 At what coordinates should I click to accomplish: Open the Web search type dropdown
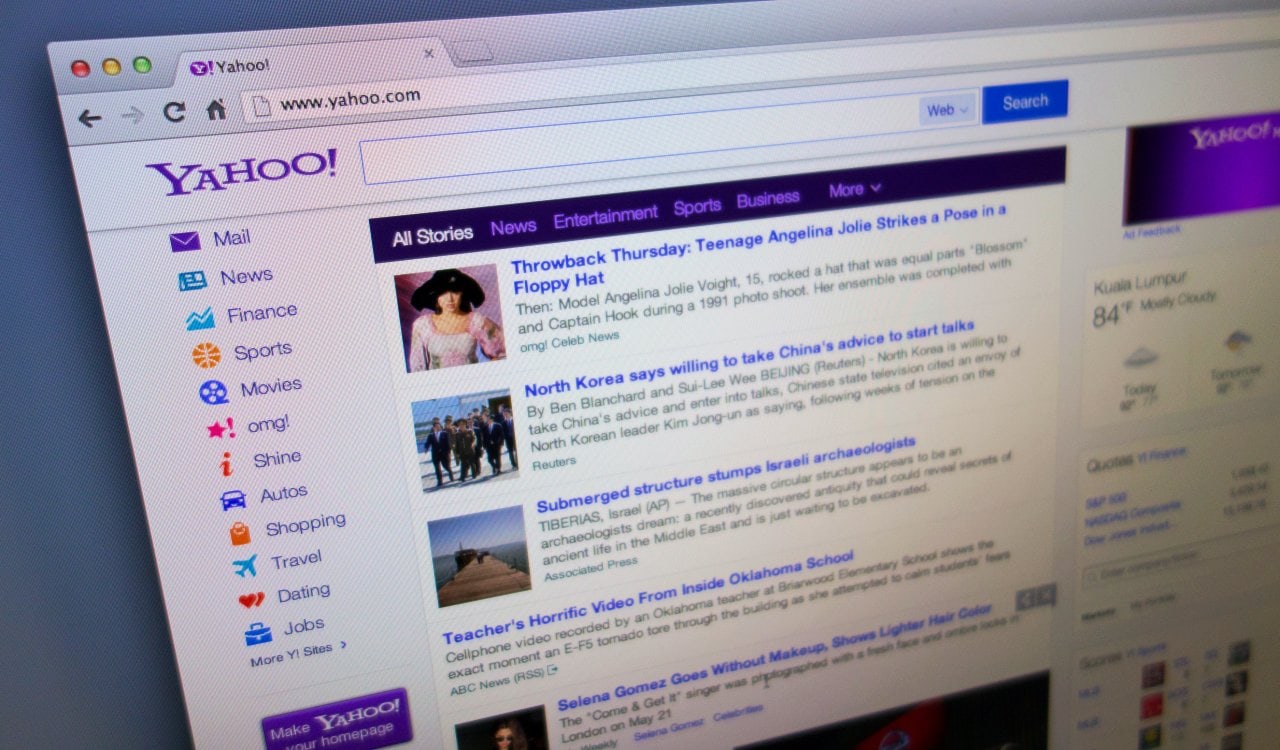point(948,109)
